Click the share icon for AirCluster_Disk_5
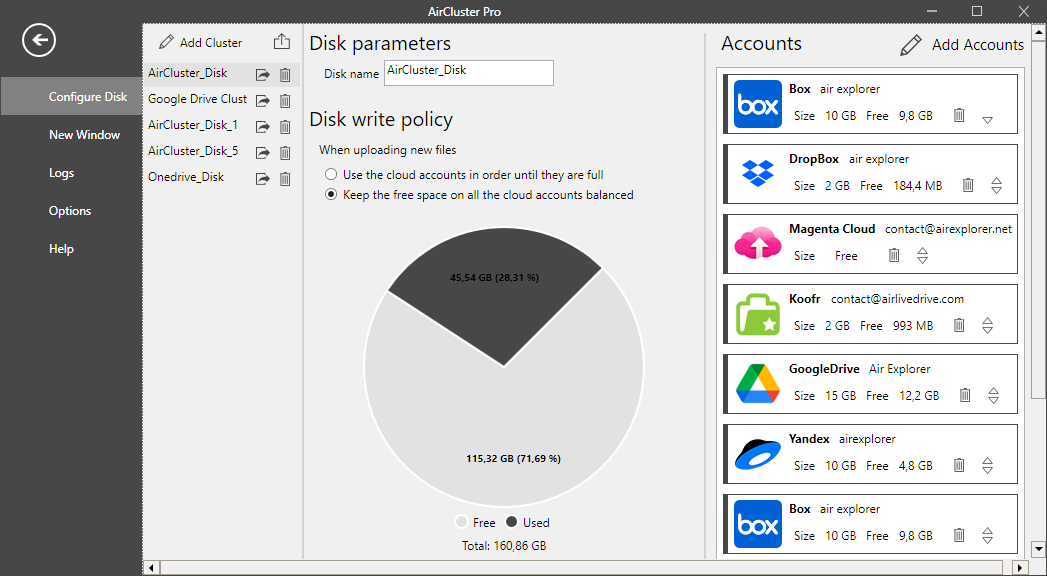This screenshot has width=1047, height=576. coord(262,153)
